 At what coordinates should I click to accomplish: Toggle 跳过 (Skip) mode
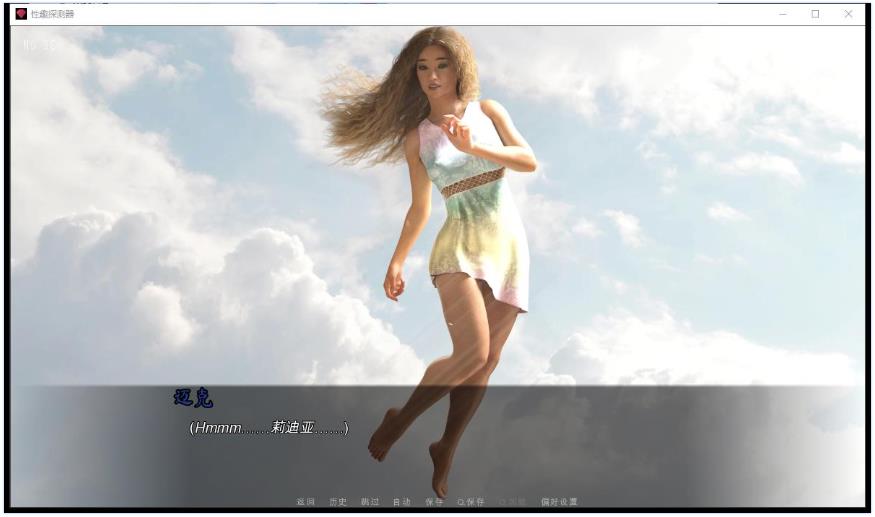point(370,501)
